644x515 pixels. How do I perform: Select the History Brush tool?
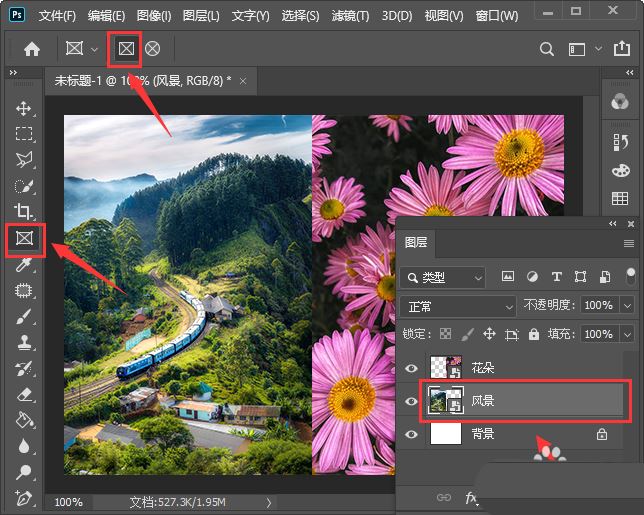tap(24, 368)
